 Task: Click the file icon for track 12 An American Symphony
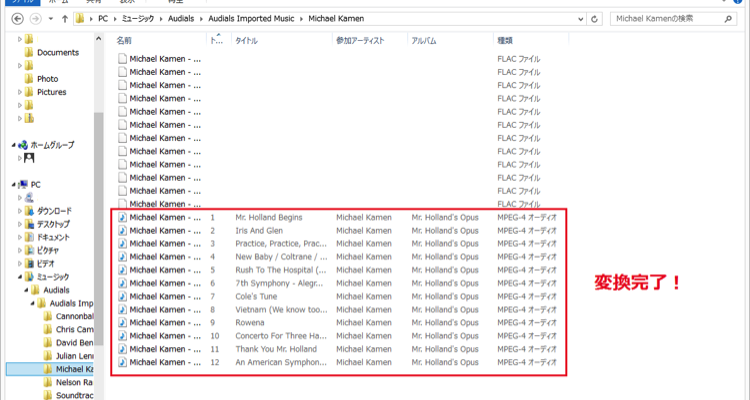coord(123,362)
